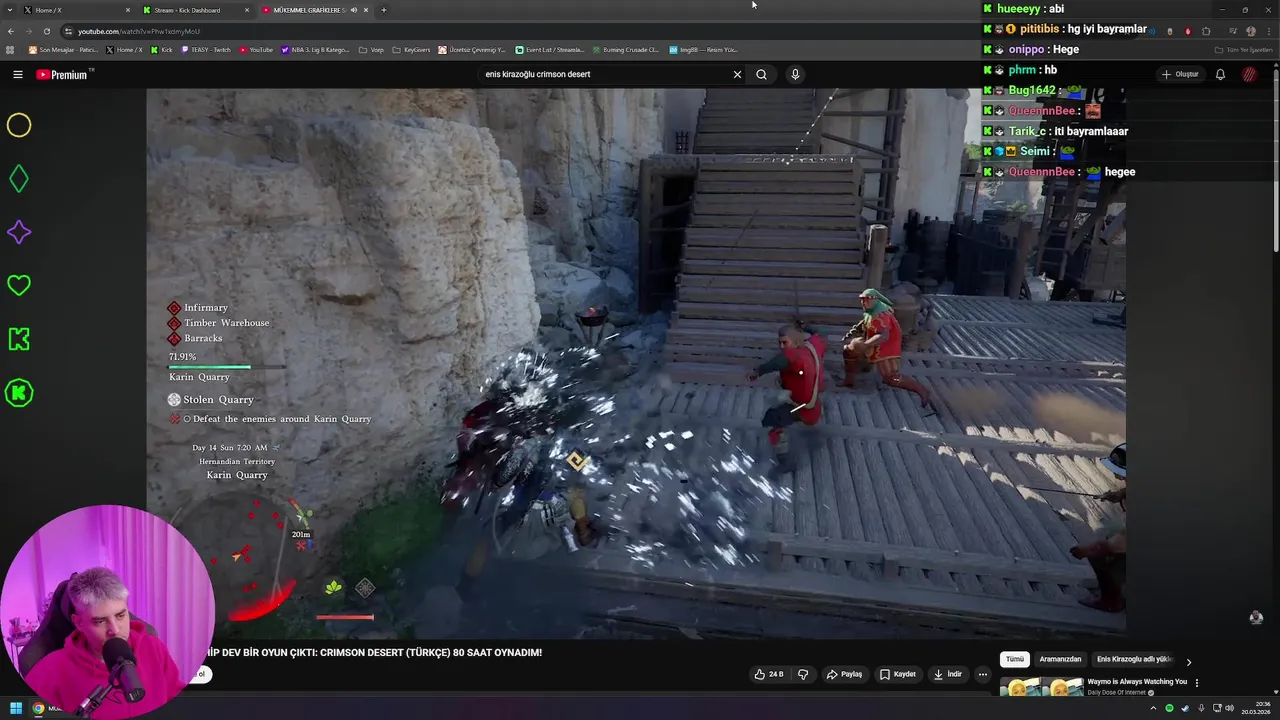Viewport: 1280px width, 720px height.
Task: Click the green Kick K logo icon
Action: [x=19, y=339]
